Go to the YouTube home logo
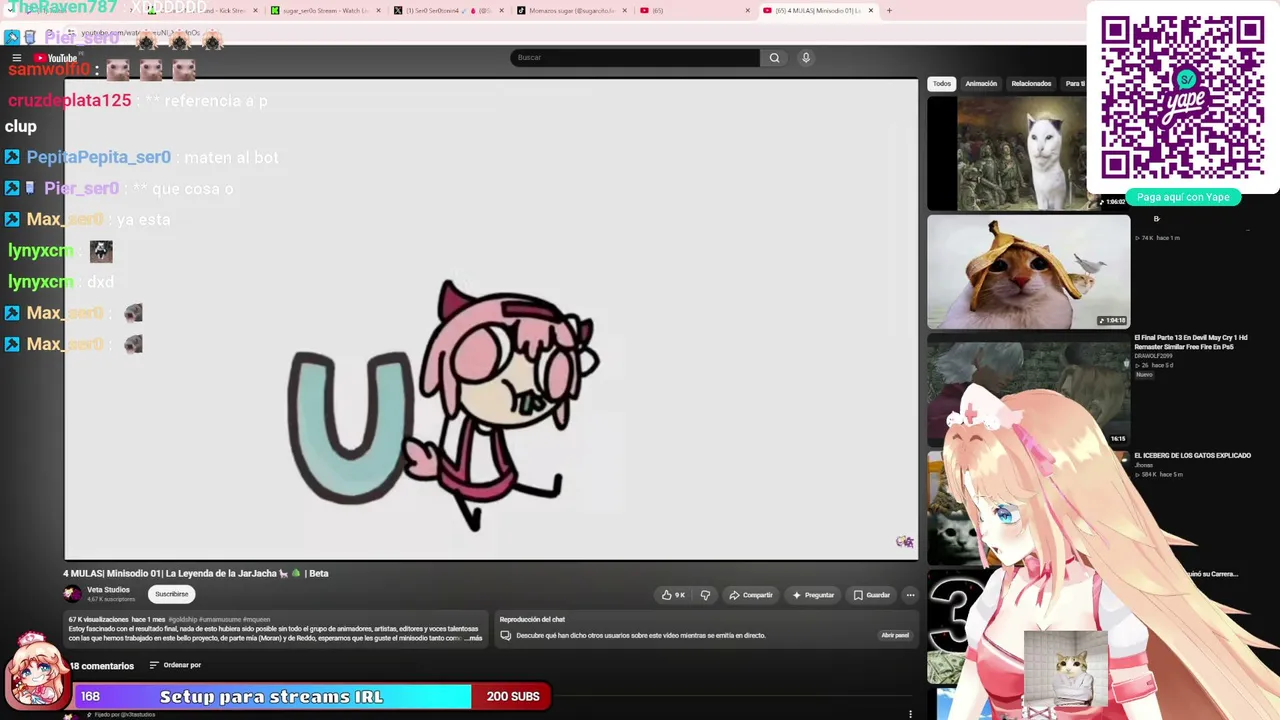 click(56, 58)
